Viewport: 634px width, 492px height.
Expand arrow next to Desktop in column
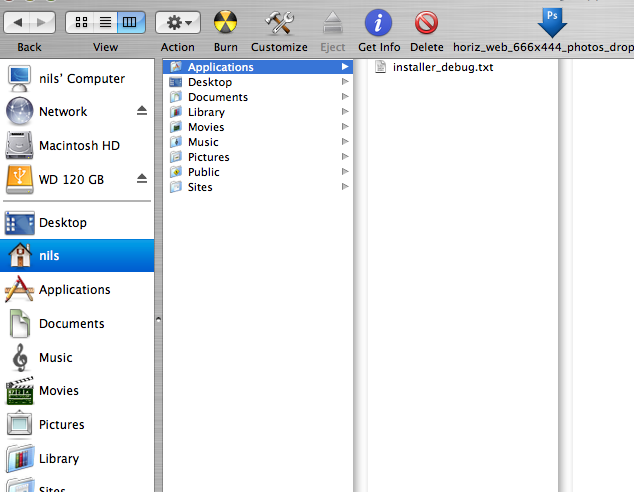pyautogui.click(x=345, y=82)
